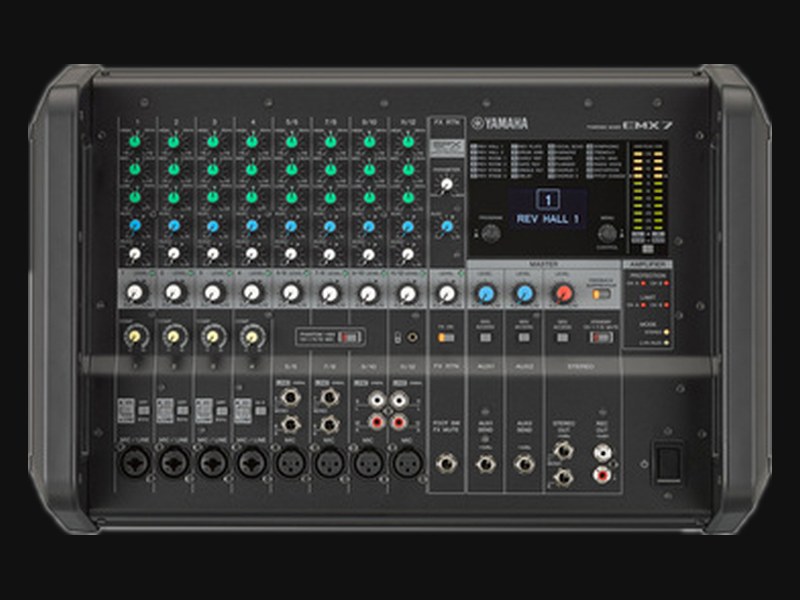Click the red REC OUT RCA jack
This screenshot has width=800, height=600.
pos(603,476)
